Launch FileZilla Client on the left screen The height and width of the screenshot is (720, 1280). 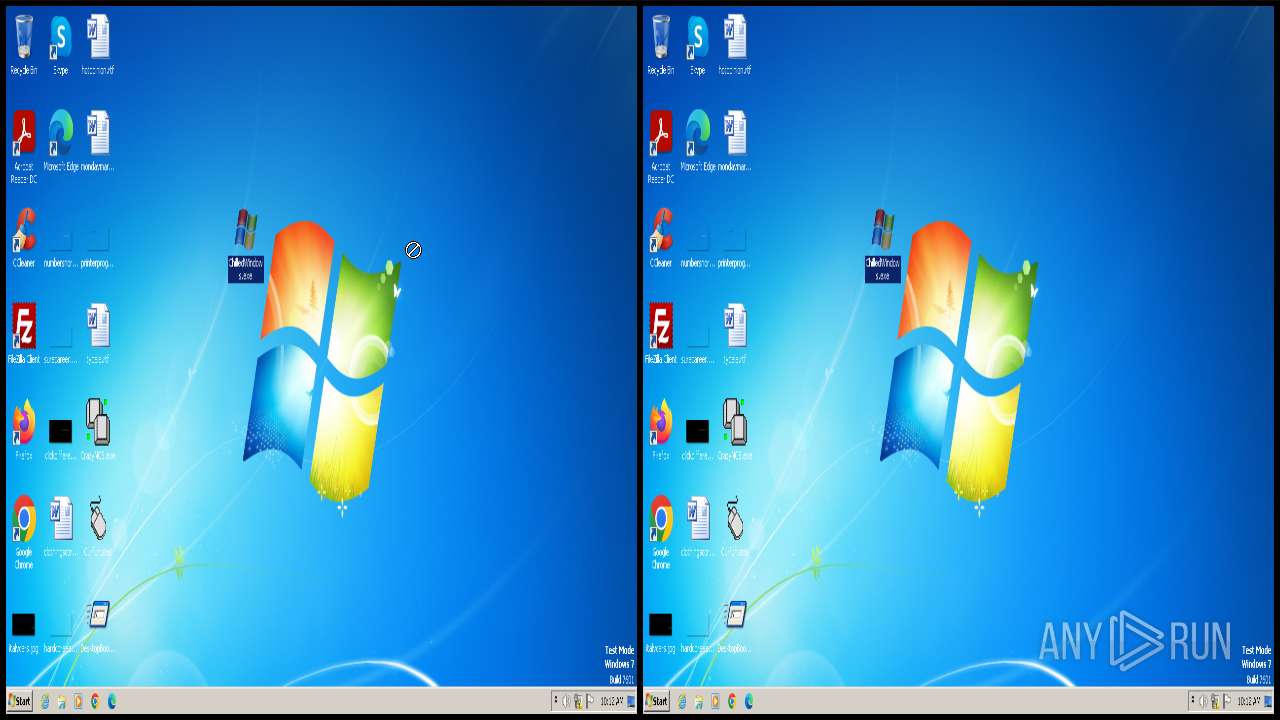[24, 333]
